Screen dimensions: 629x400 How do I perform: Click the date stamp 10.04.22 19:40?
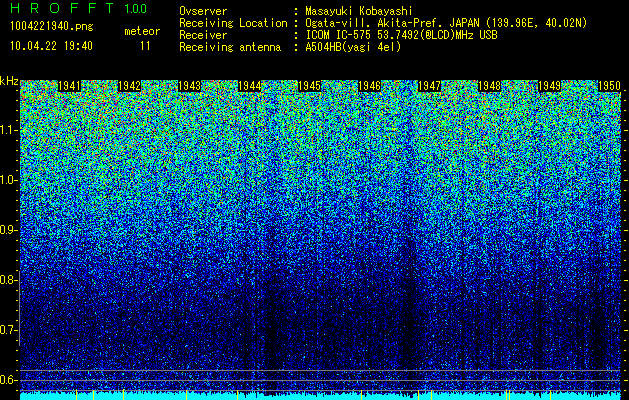(51, 46)
